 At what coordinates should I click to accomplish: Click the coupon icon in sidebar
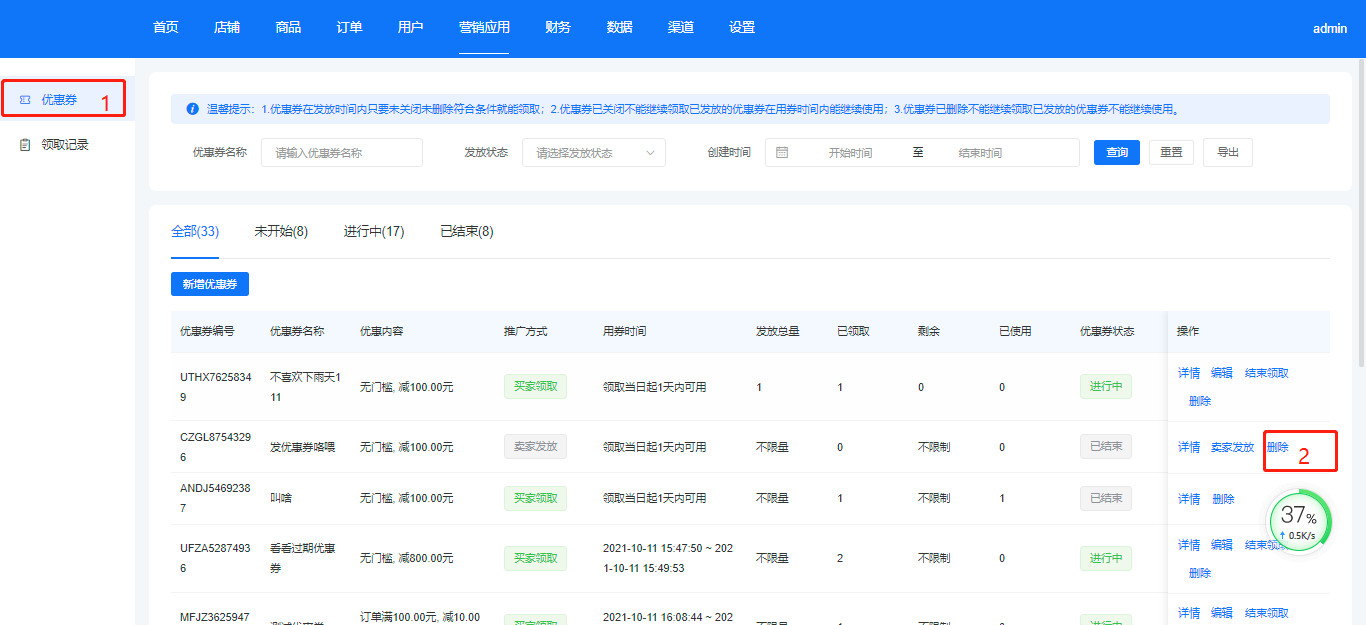click(25, 100)
